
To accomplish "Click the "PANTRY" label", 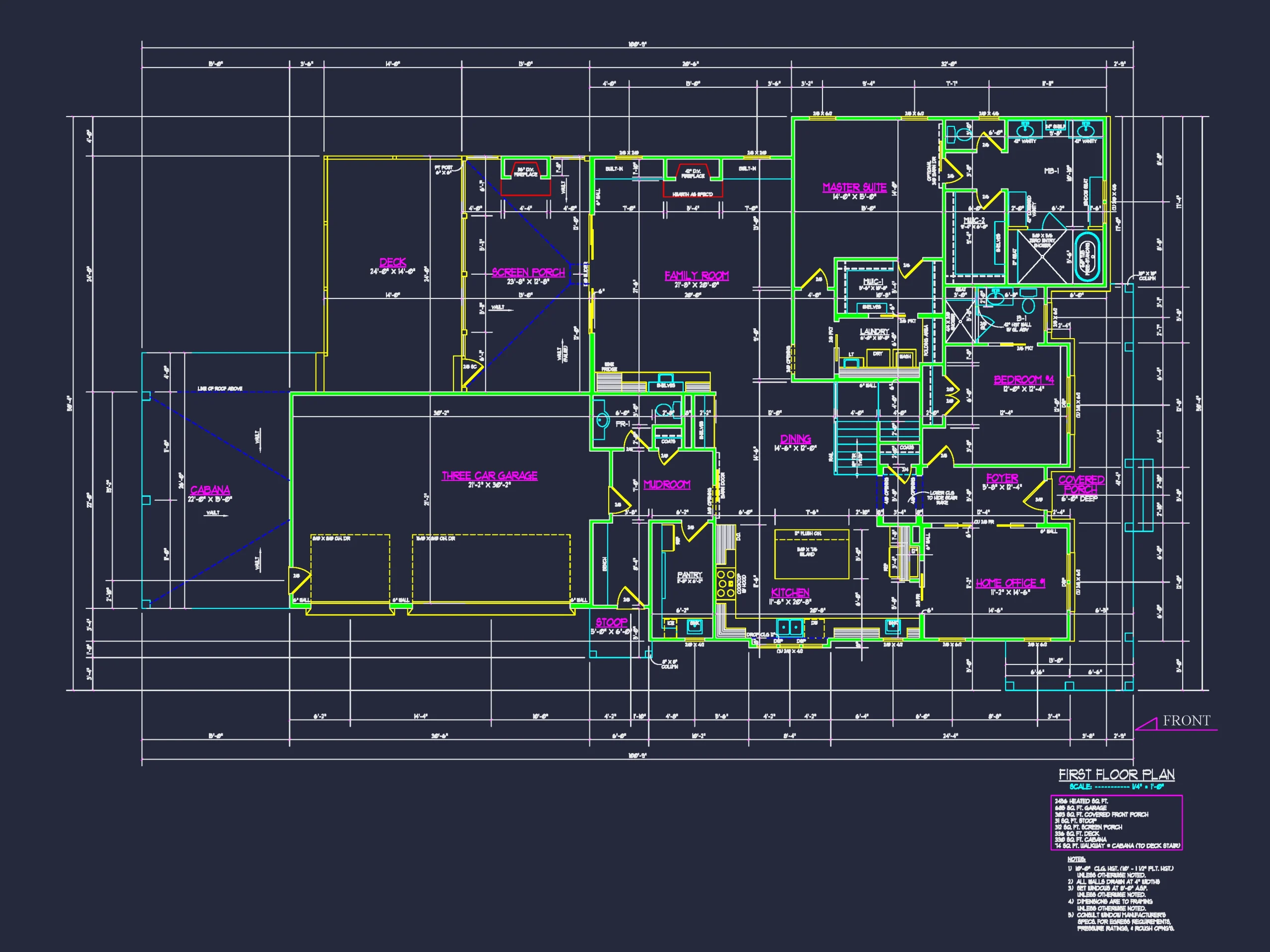I will pos(690,575).
